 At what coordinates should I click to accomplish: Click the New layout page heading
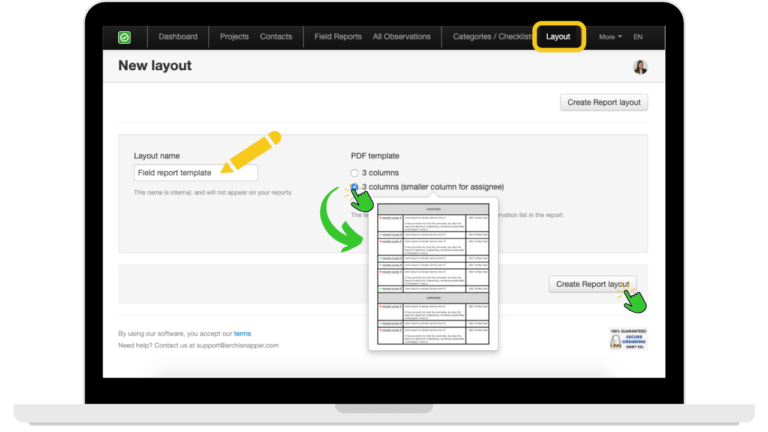[155, 66]
